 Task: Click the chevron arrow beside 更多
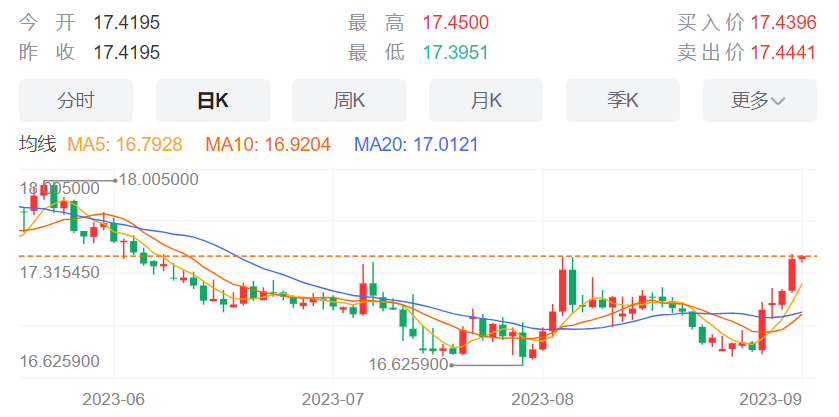pyautogui.click(x=779, y=101)
